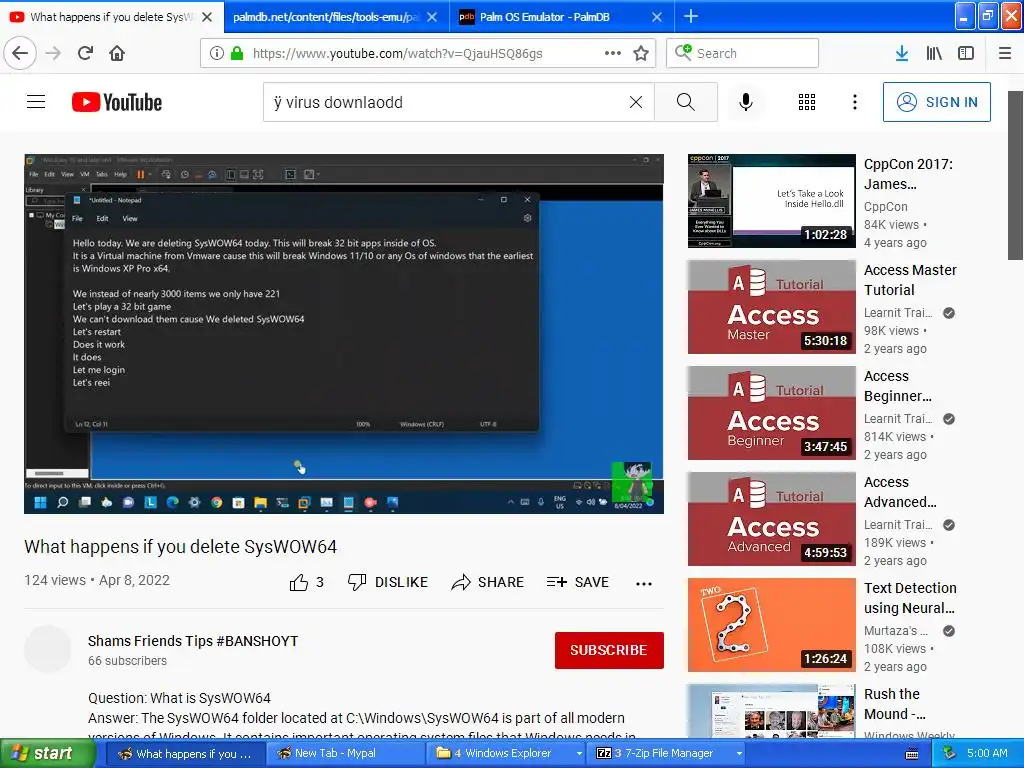Close the Palm OS Emulator tab
The width and height of the screenshot is (1024, 768).
click(x=657, y=17)
